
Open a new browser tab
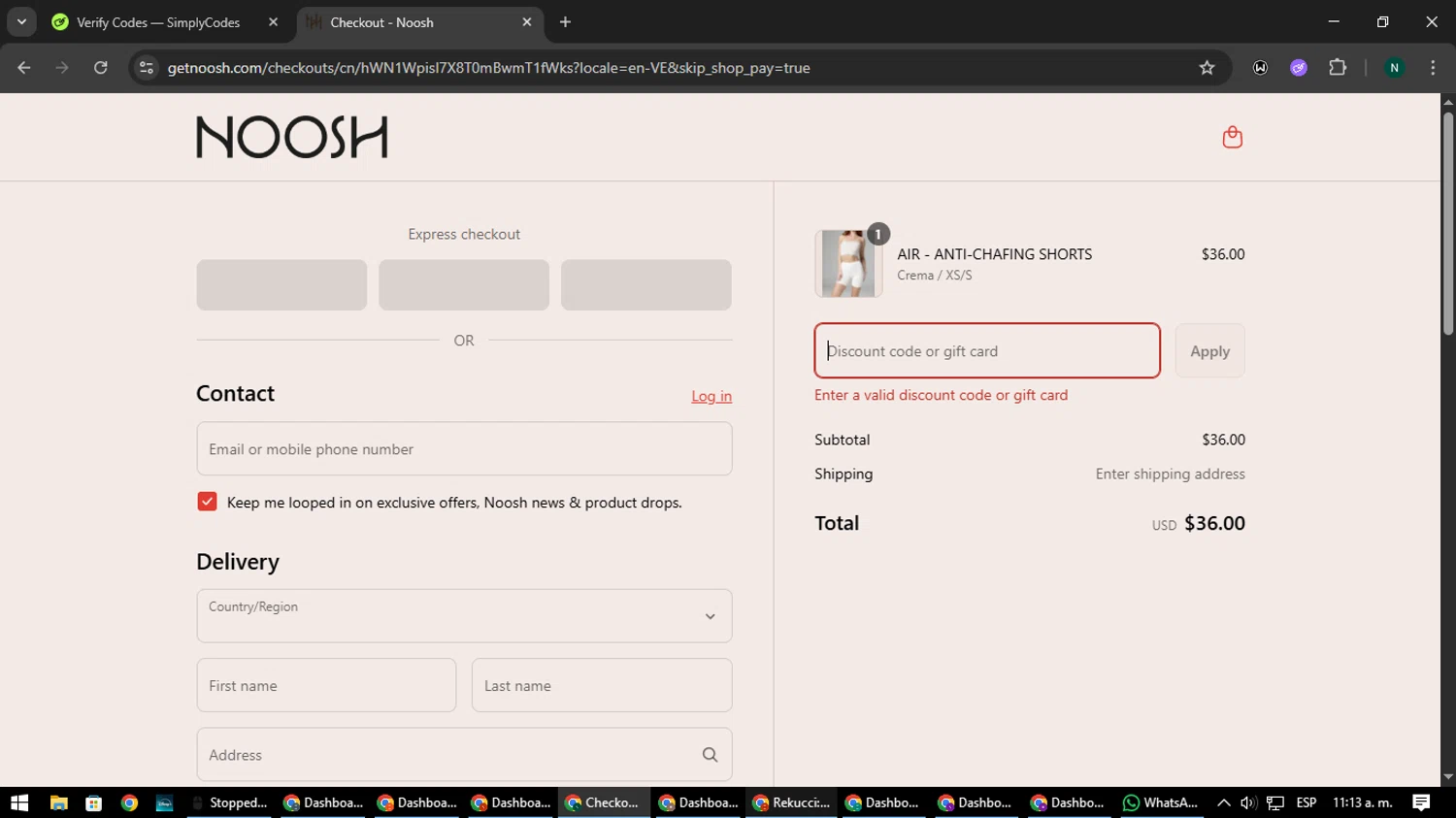(565, 22)
